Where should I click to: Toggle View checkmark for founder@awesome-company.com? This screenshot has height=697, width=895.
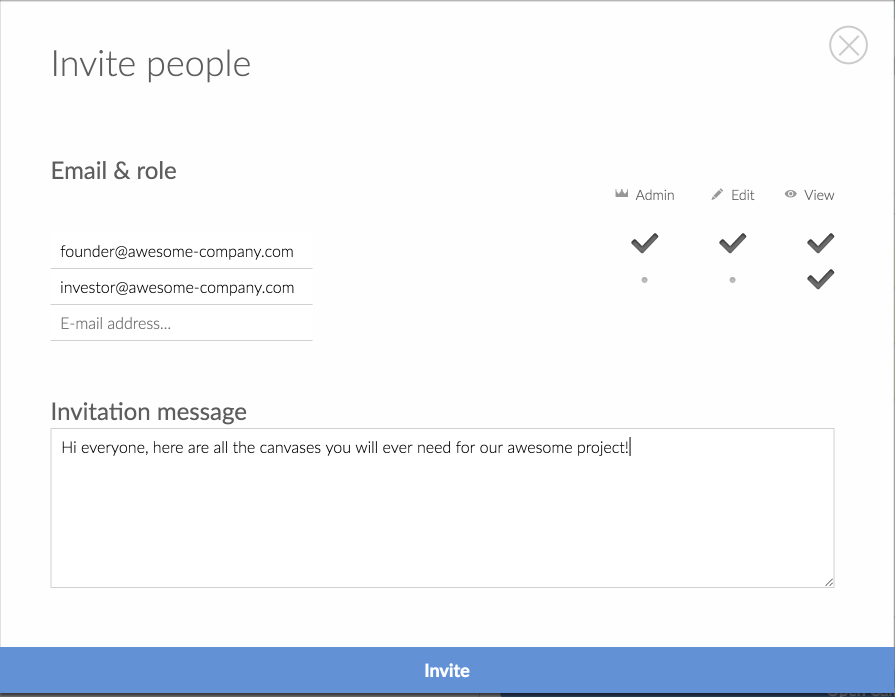coord(820,242)
